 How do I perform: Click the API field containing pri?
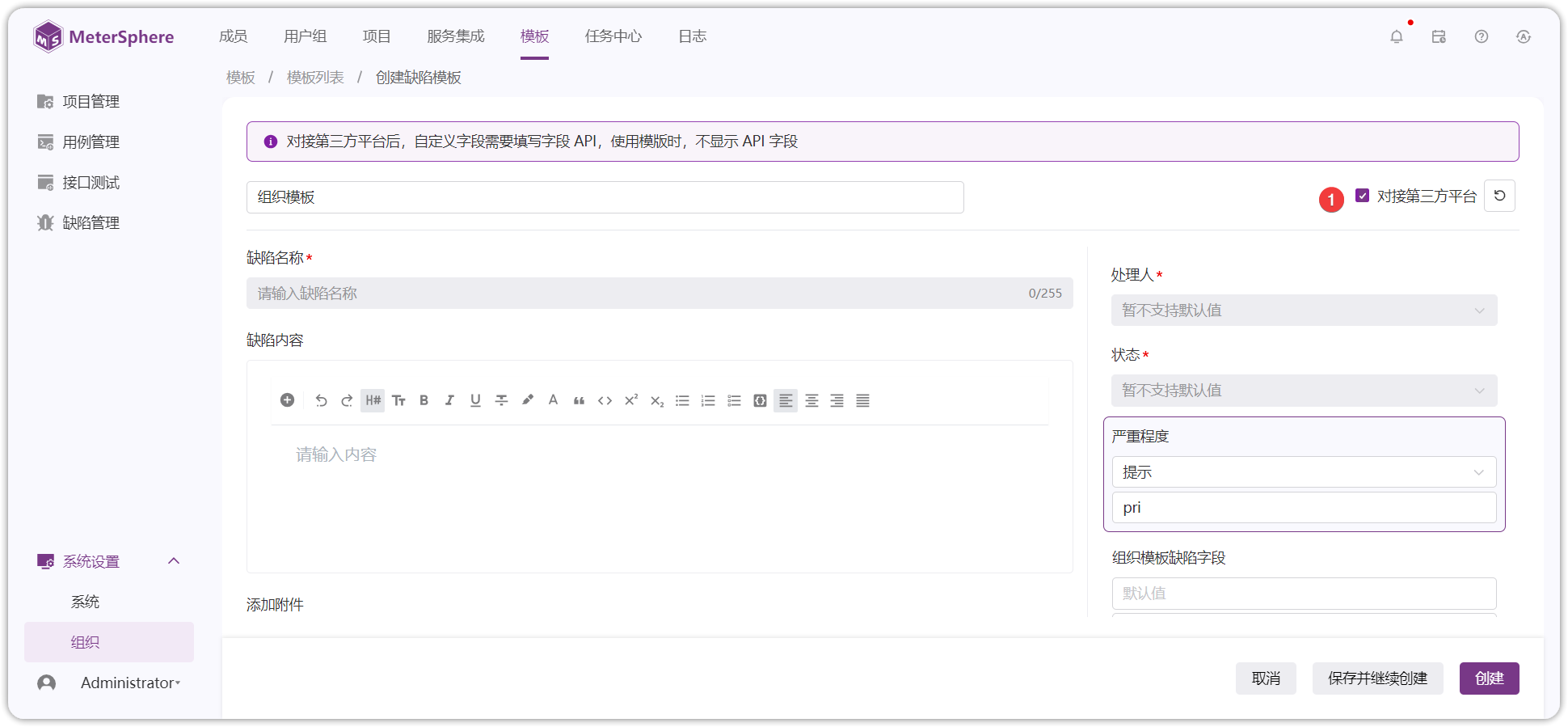1304,508
